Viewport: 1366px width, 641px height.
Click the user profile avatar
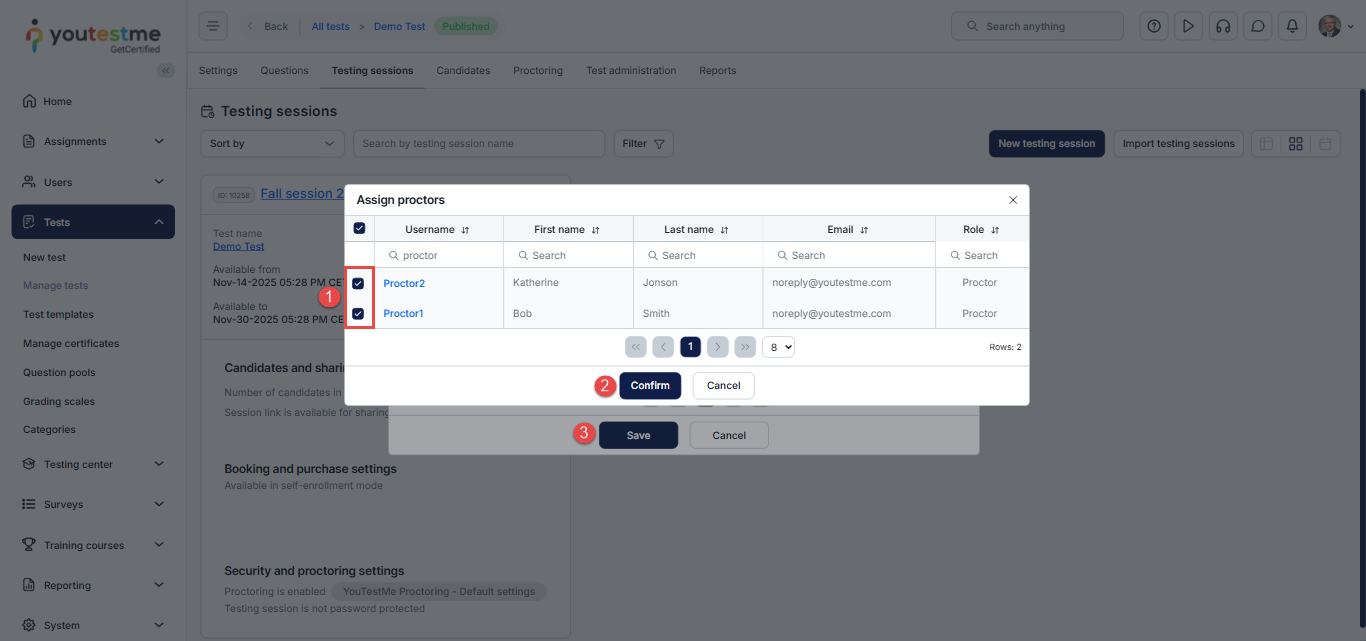(x=1329, y=26)
